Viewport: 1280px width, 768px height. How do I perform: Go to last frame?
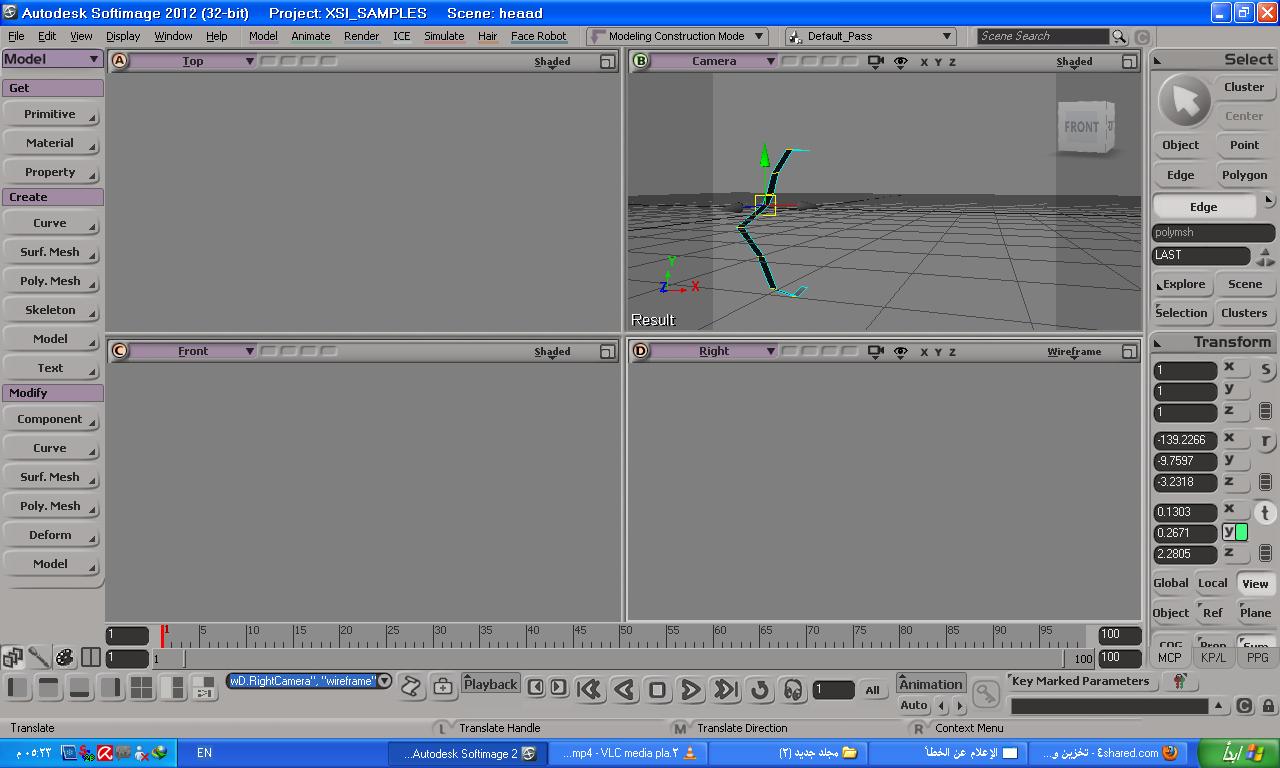coord(725,689)
